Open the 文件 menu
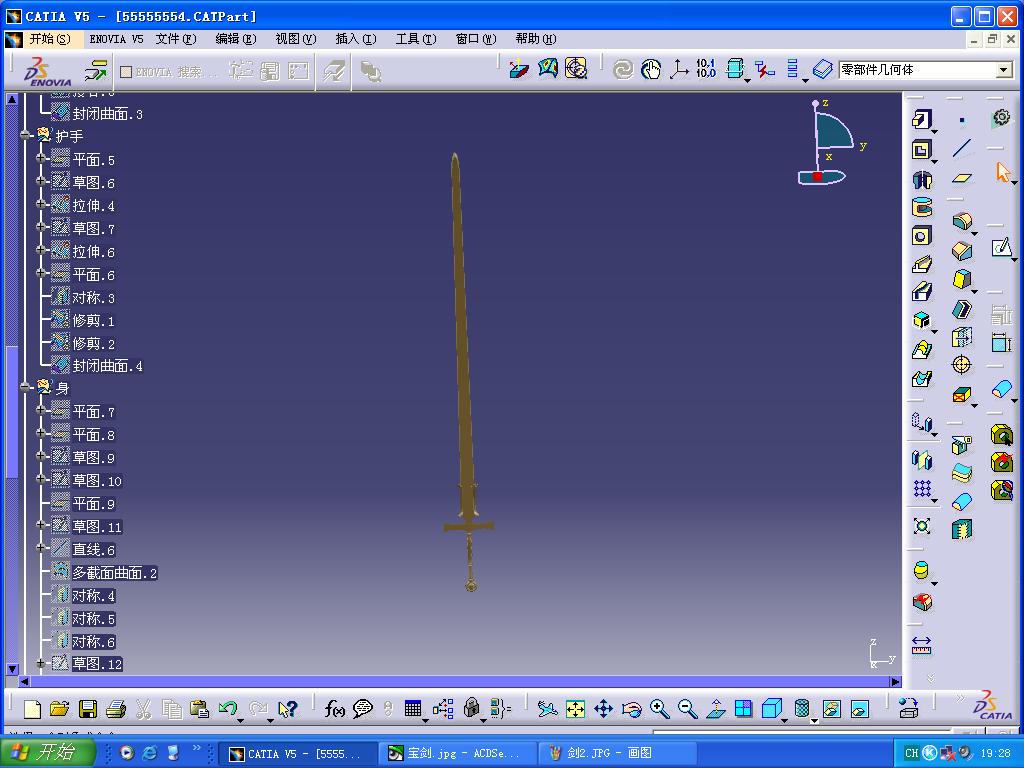The width and height of the screenshot is (1024, 768). tap(176, 39)
